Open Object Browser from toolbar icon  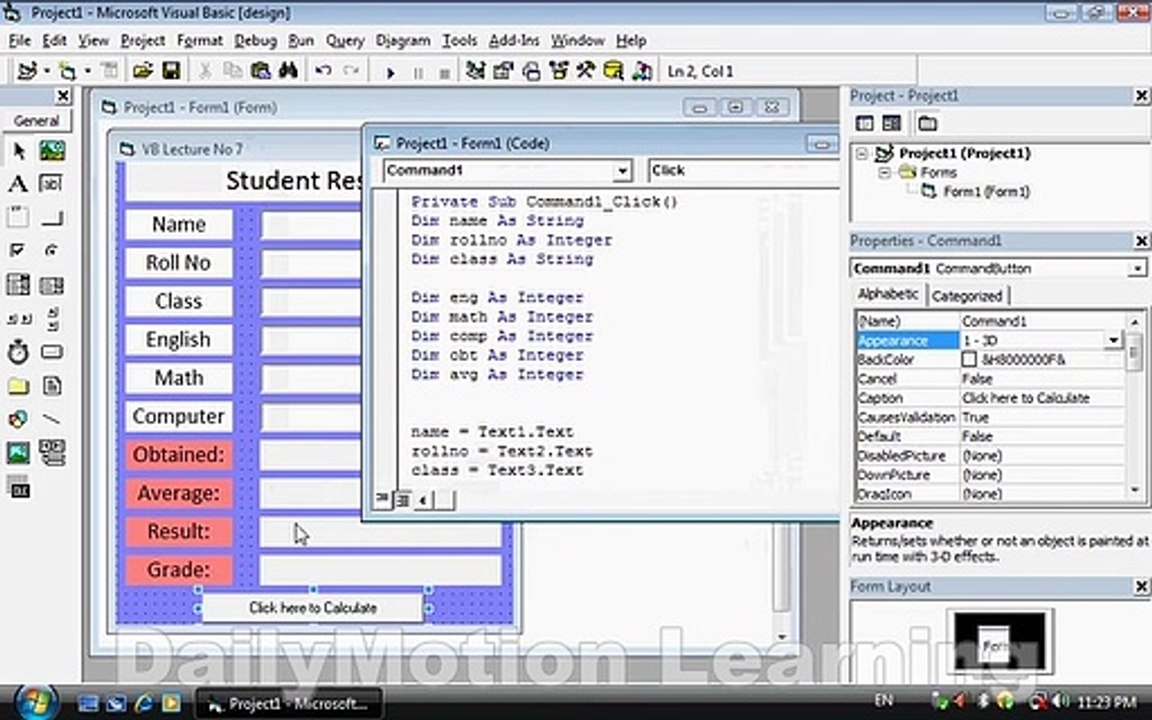(x=558, y=71)
